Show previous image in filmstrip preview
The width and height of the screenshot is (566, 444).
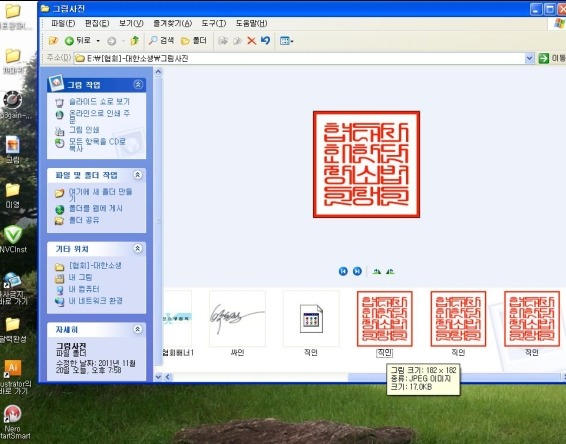[x=343, y=271]
